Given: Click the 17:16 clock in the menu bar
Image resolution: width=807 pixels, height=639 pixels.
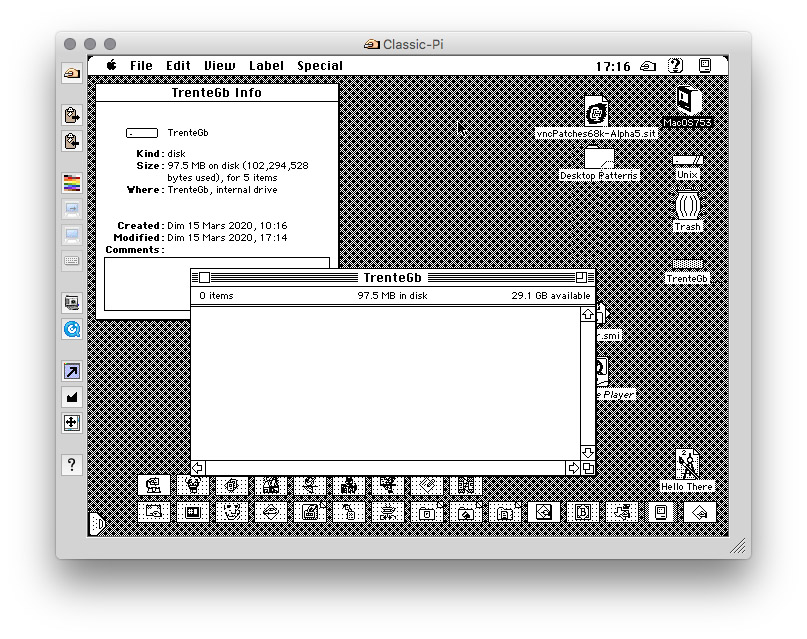Looking at the screenshot, I should 612,66.
